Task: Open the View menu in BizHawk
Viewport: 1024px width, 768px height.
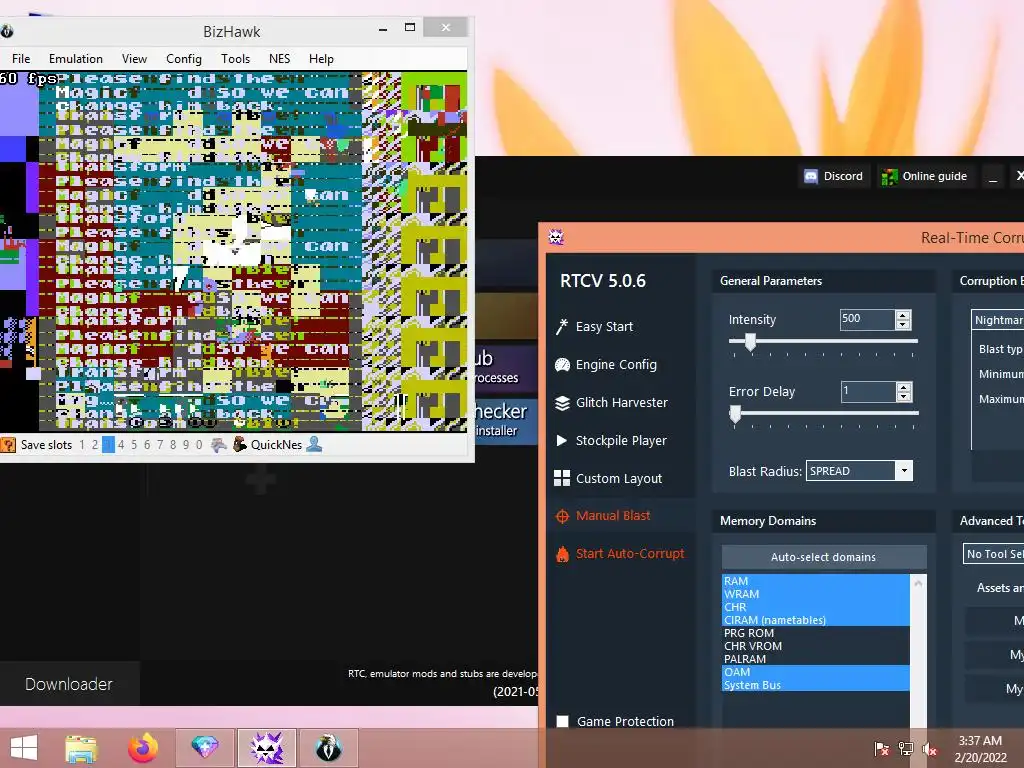Action: 135,59
